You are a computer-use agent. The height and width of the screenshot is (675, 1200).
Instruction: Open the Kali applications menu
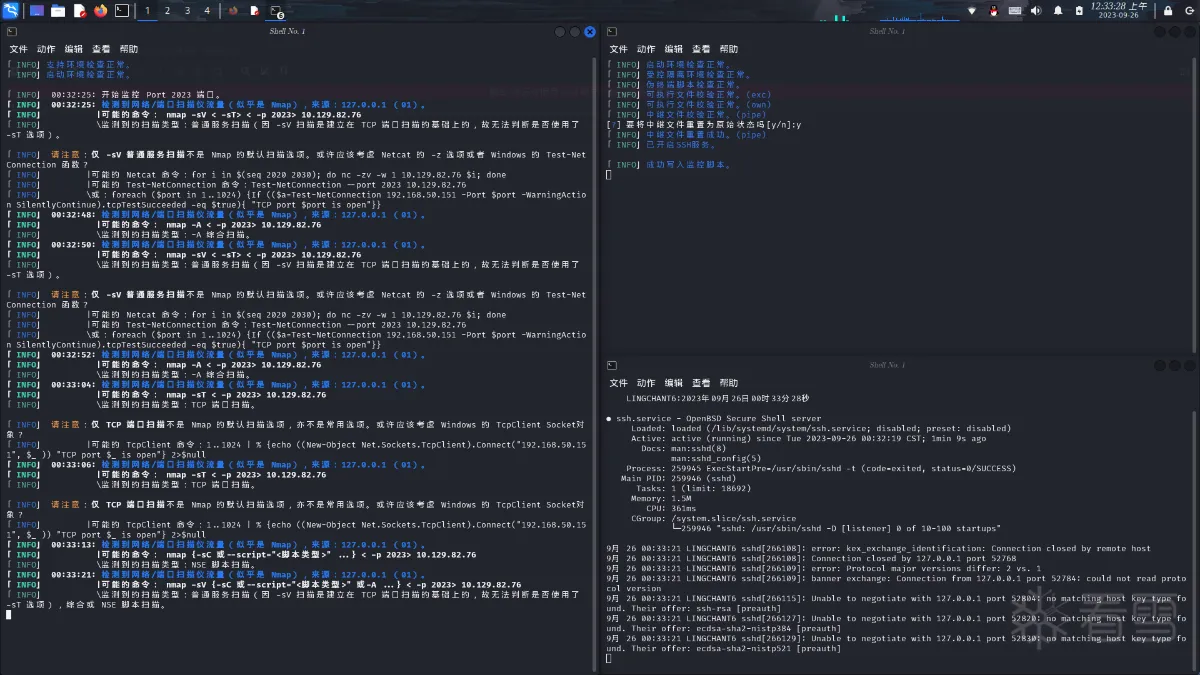coord(10,10)
